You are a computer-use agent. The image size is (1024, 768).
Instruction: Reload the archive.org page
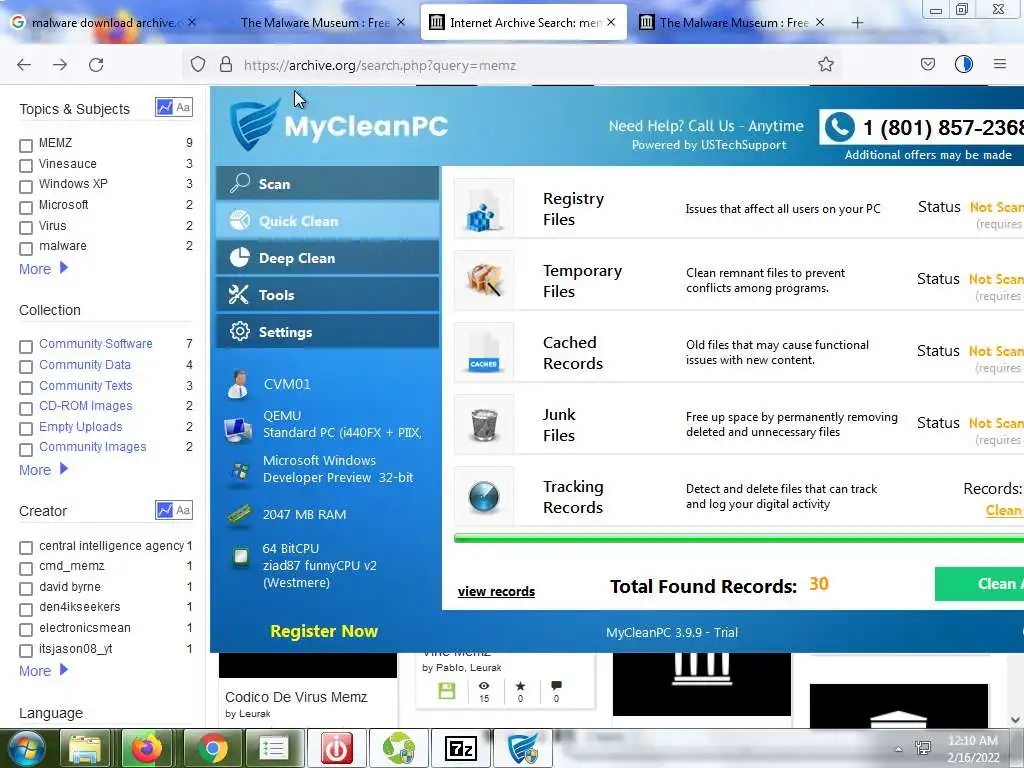click(96, 64)
